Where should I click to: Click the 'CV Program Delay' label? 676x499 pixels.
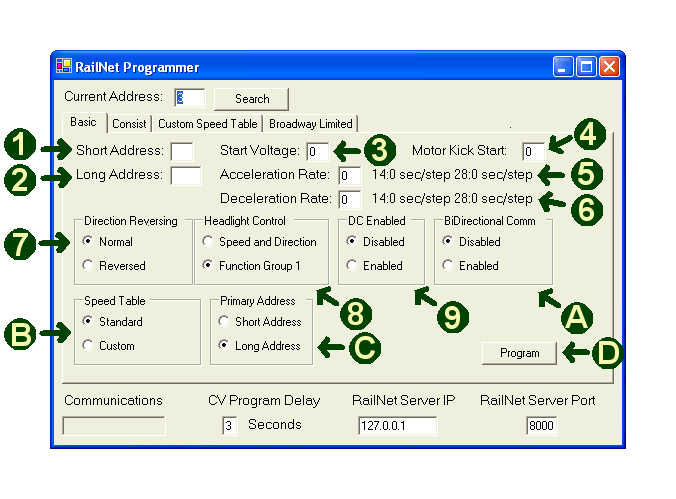point(264,401)
